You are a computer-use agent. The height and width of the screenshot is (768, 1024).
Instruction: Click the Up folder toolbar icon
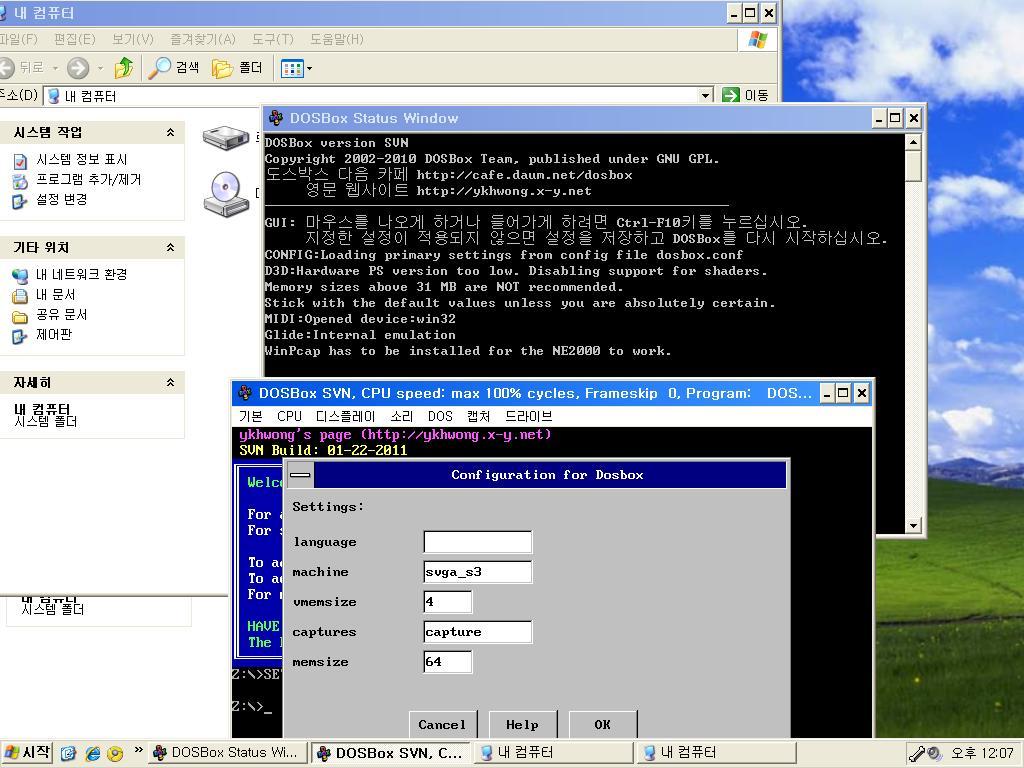124,68
